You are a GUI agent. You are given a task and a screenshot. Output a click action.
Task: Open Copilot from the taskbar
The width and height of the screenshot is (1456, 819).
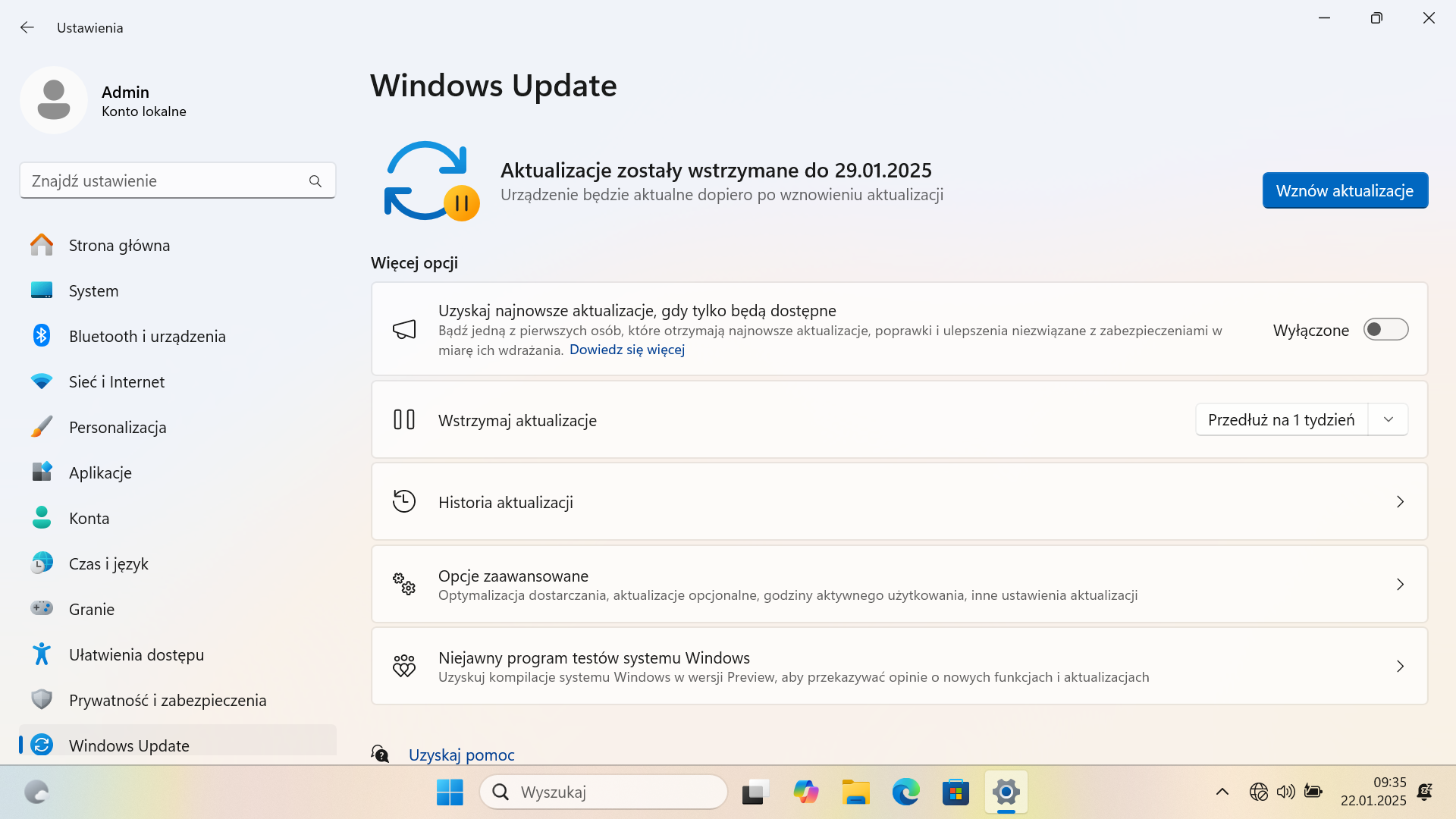coord(806,792)
